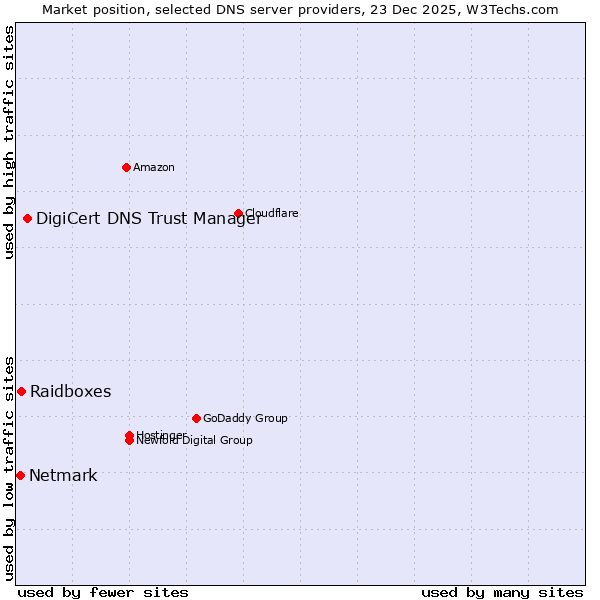Click the Amazon text label
Viewport: 600px width, 600px height.
[x=154, y=167]
